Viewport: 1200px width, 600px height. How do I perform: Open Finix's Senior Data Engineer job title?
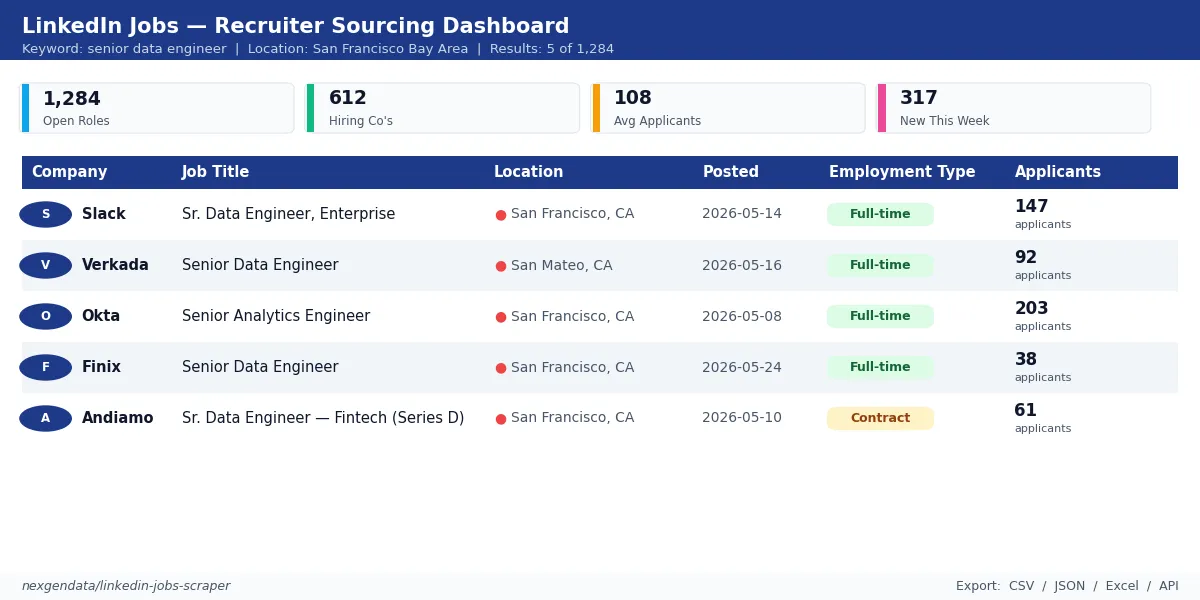[x=260, y=368]
